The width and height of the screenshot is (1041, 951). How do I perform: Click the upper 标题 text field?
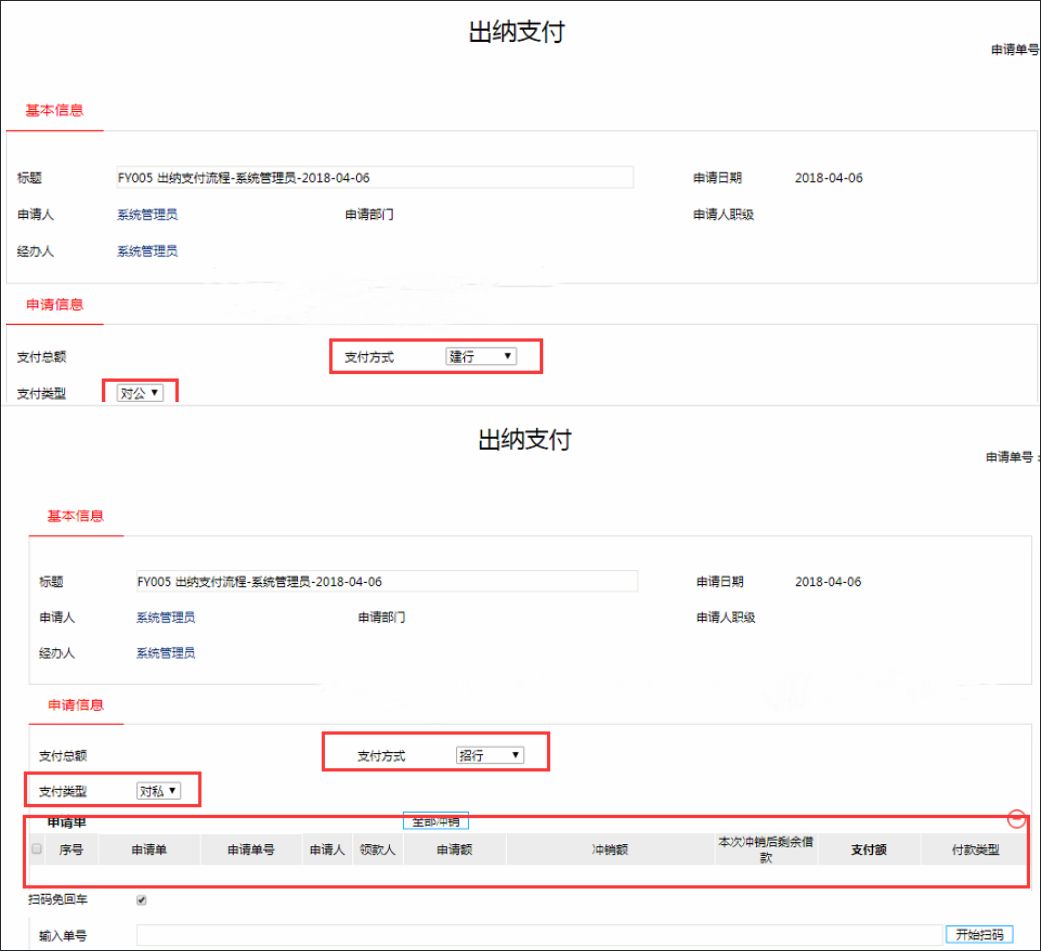pos(375,177)
